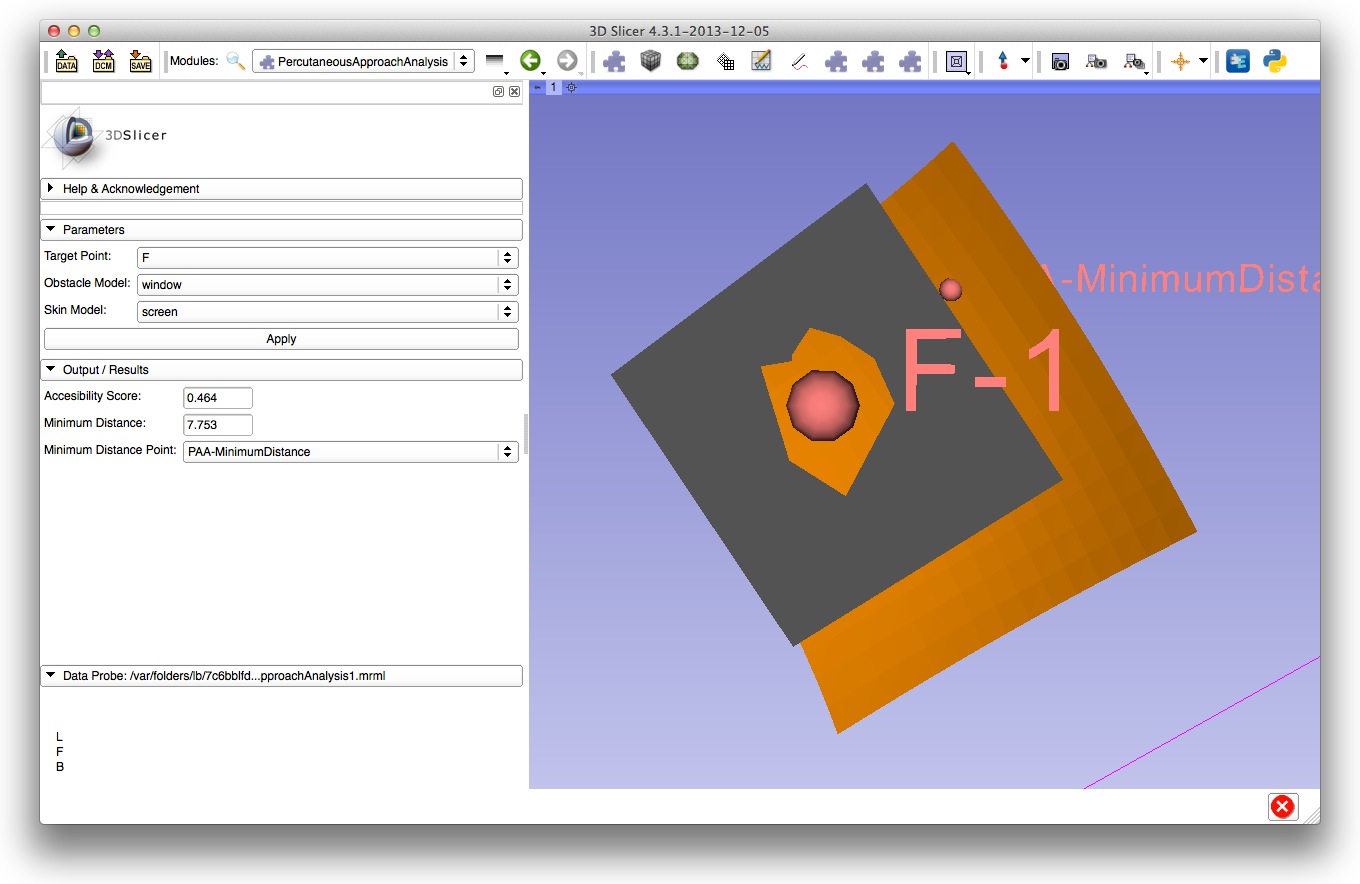Viewport: 1360px width, 884px height.
Task: Click the Minimum Distance value field
Action: coord(218,425)
